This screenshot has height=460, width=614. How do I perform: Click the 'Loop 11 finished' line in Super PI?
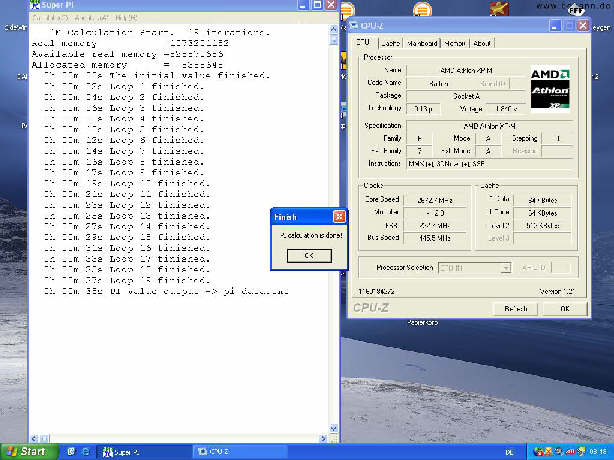126,194
